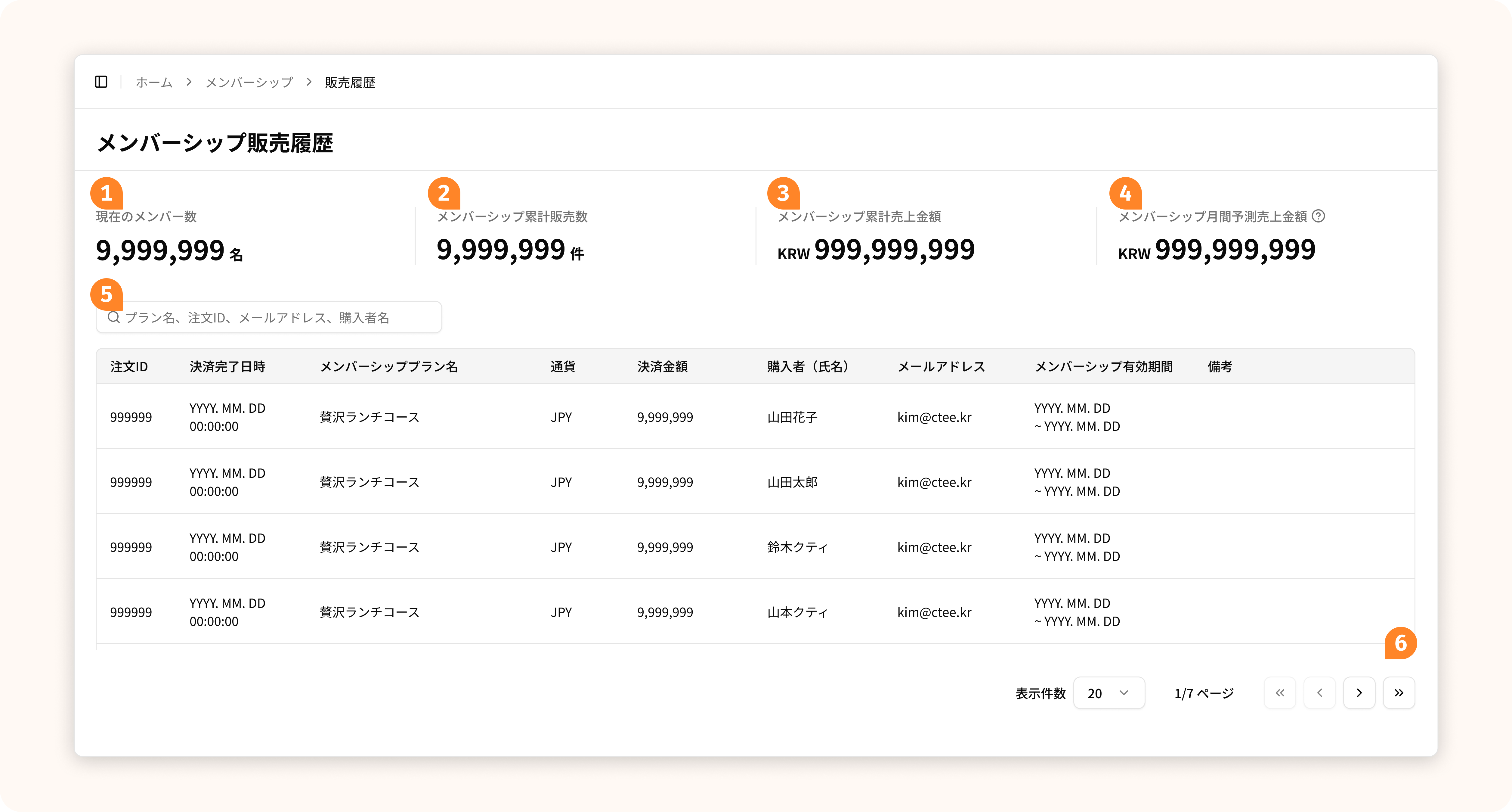1512x812 pixels.
Task: Select the row for 鈴木クティ
Action: pyautogui.click(x=797, y=547)
